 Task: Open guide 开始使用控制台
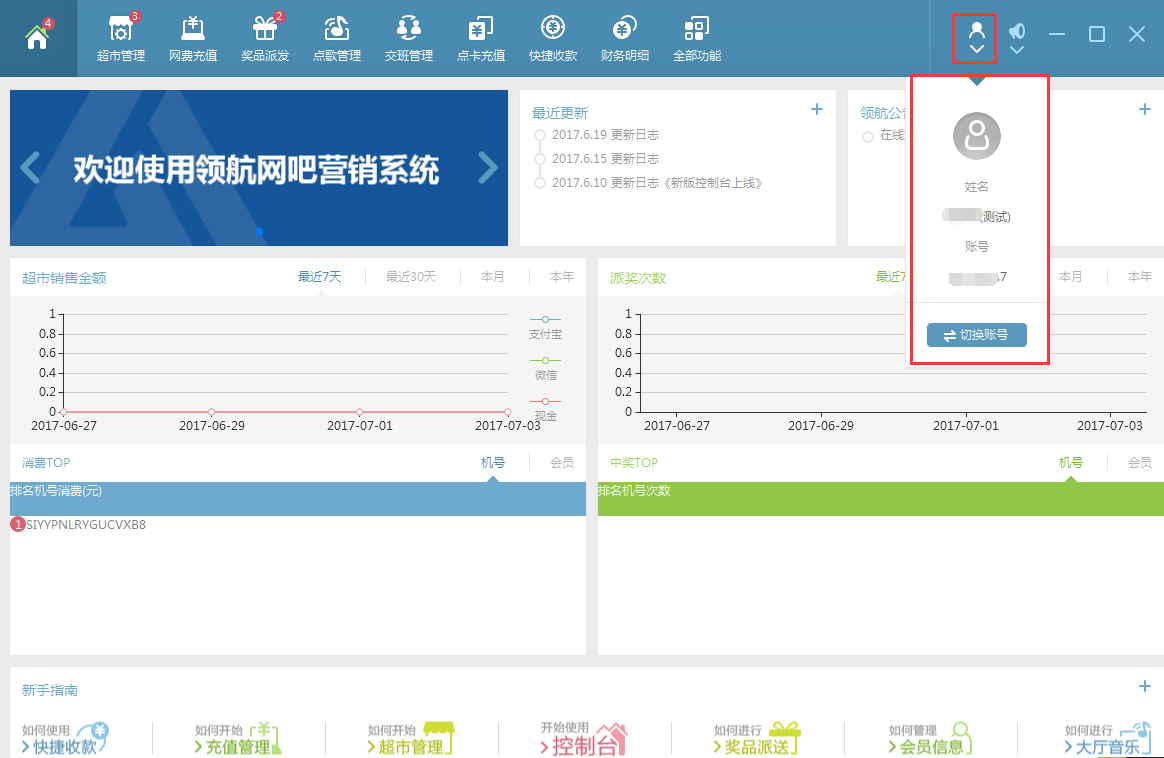583,738
